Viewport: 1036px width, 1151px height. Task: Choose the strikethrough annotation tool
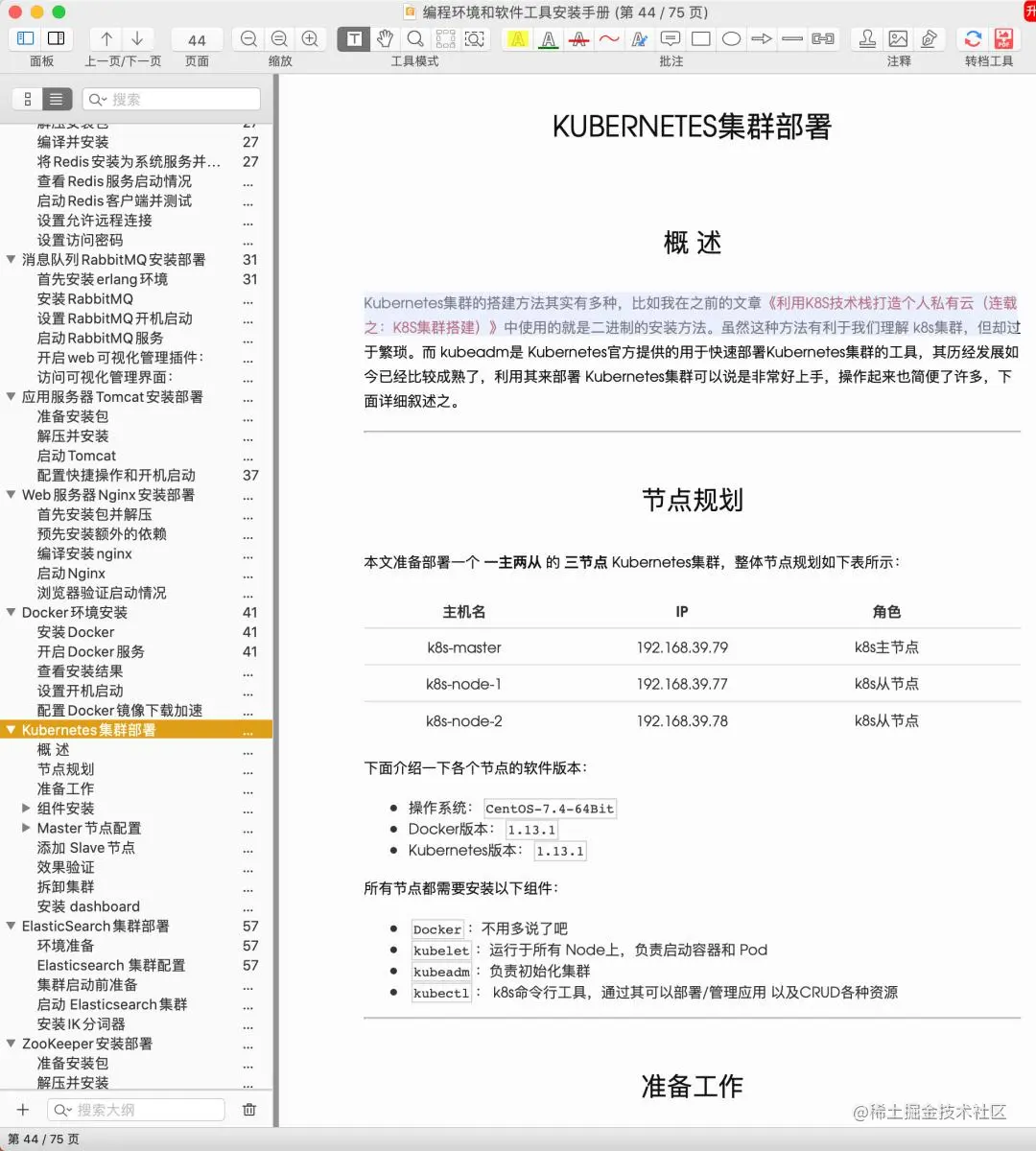point(578,38)
